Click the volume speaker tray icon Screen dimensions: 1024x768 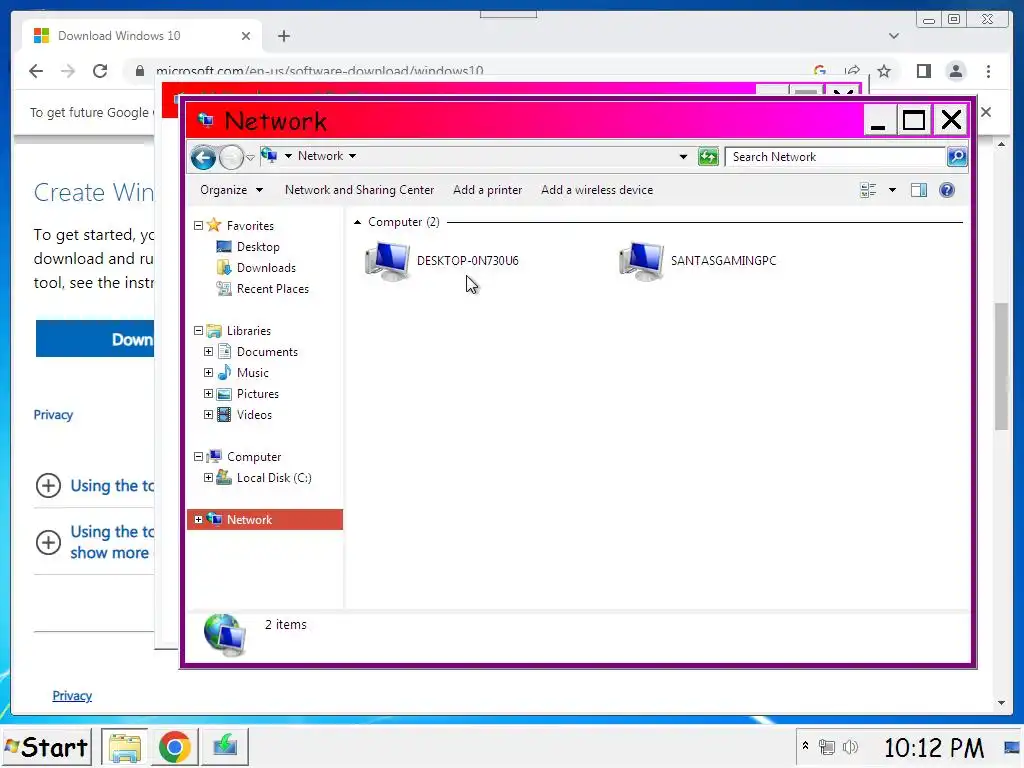coord(850,746)
